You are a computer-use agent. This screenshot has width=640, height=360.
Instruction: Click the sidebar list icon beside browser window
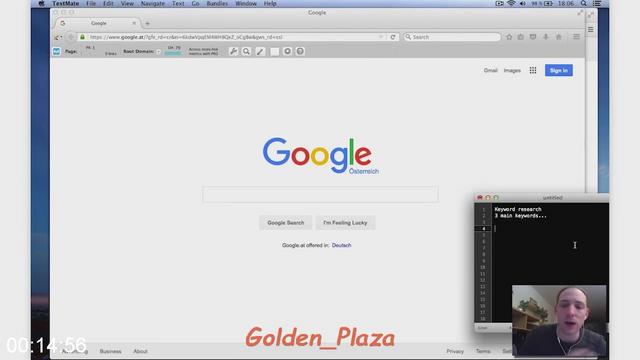(x=591, y=29)
